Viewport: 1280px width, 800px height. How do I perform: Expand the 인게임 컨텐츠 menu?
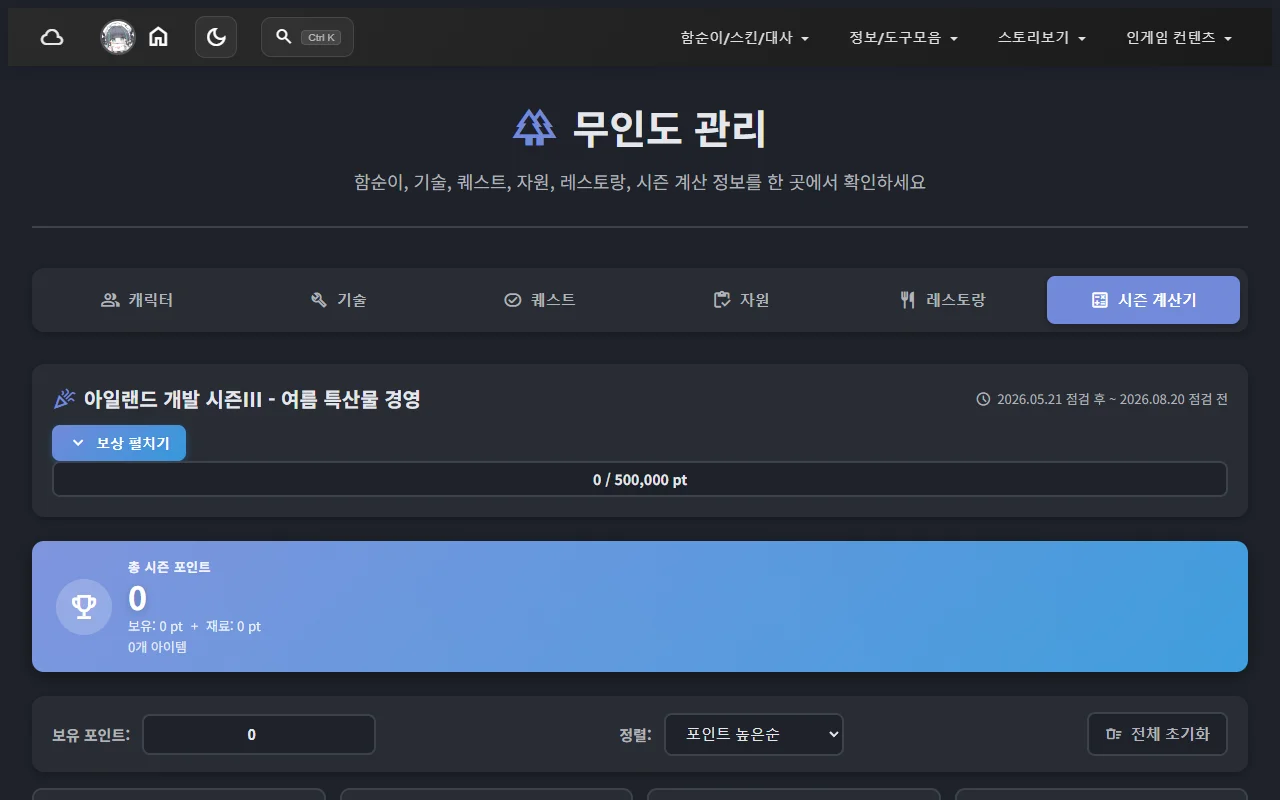pos(1179,37)
